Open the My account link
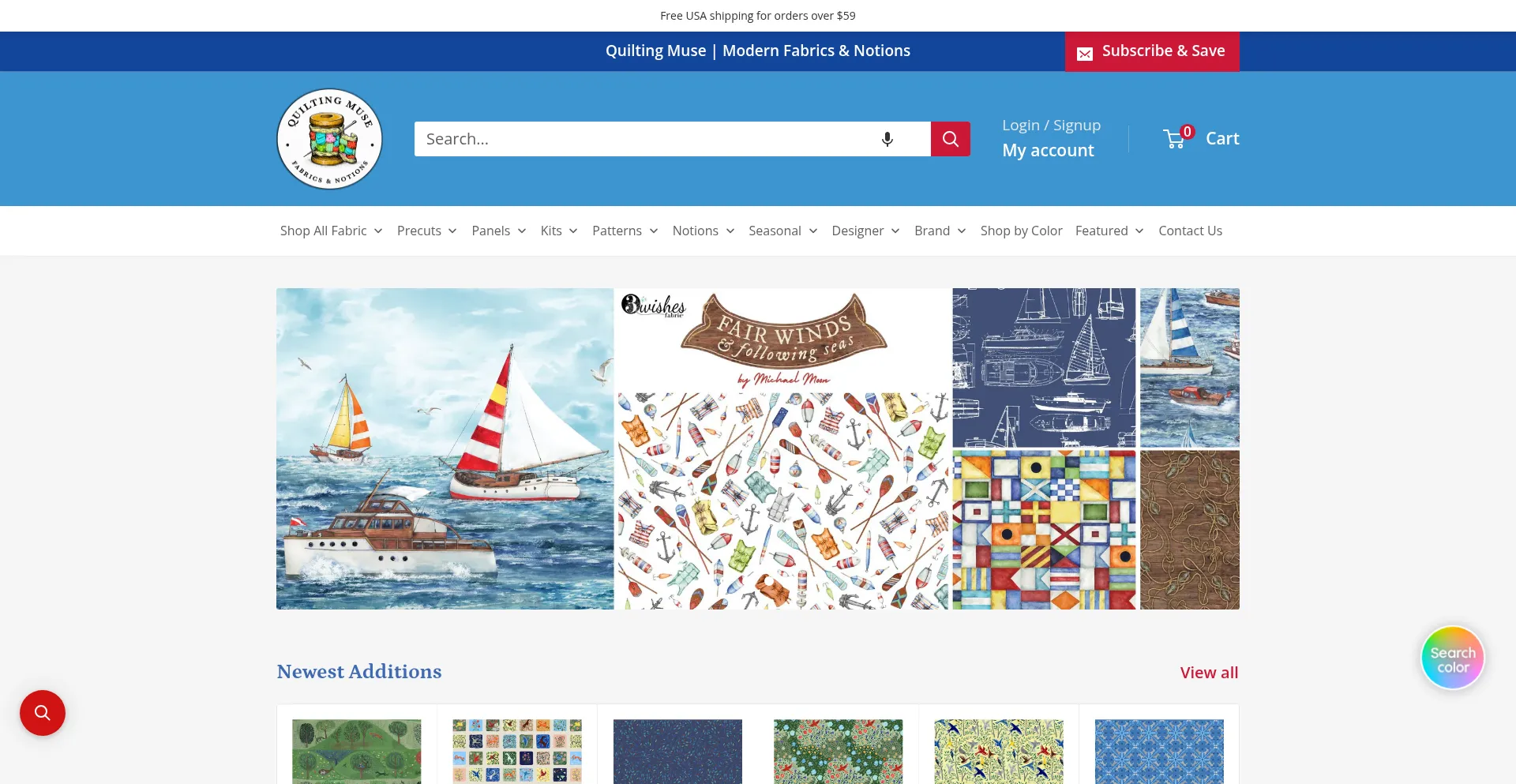 (1048, 150)
